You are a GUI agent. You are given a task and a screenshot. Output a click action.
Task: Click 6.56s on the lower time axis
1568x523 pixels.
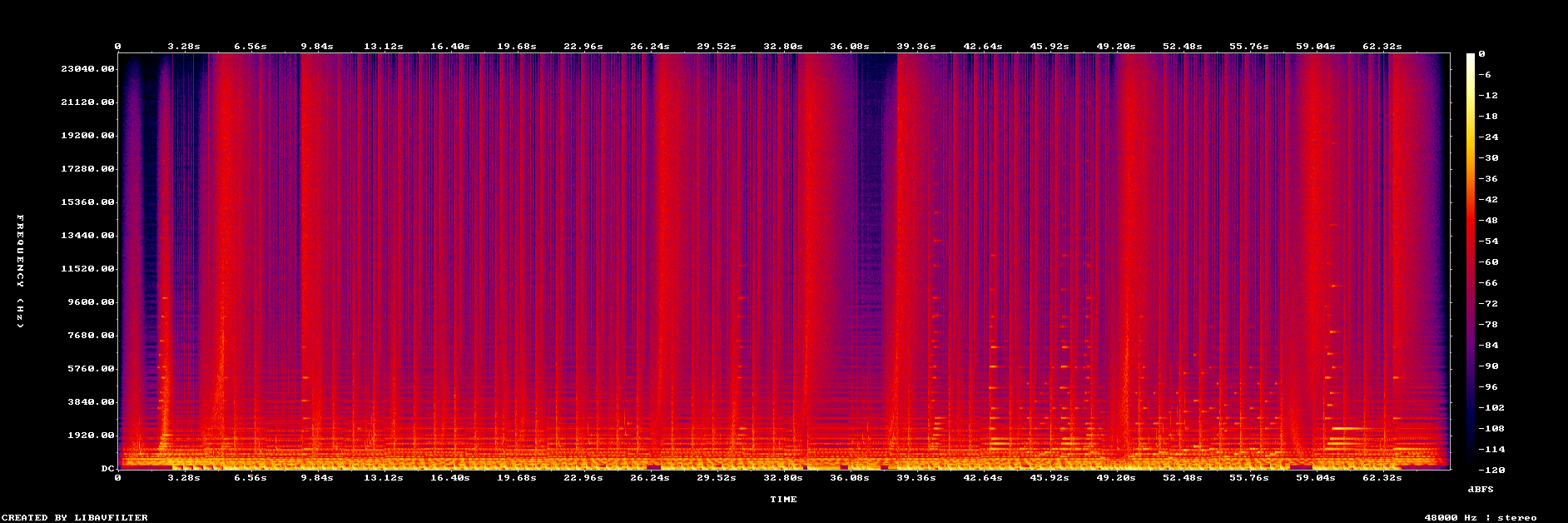point(251,478)
